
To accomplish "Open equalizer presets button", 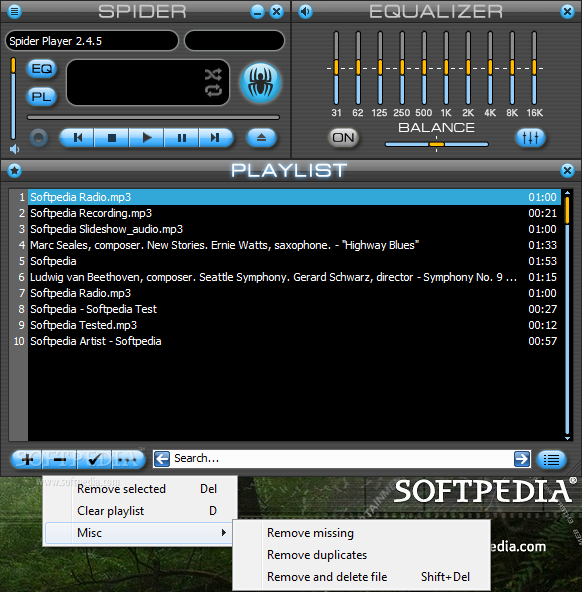I will (530, 137).
